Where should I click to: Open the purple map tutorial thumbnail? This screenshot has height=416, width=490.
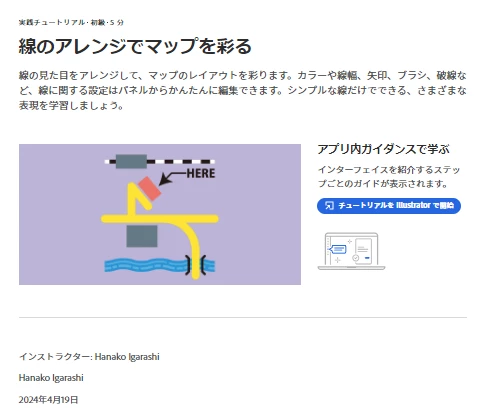pos(160,214)
